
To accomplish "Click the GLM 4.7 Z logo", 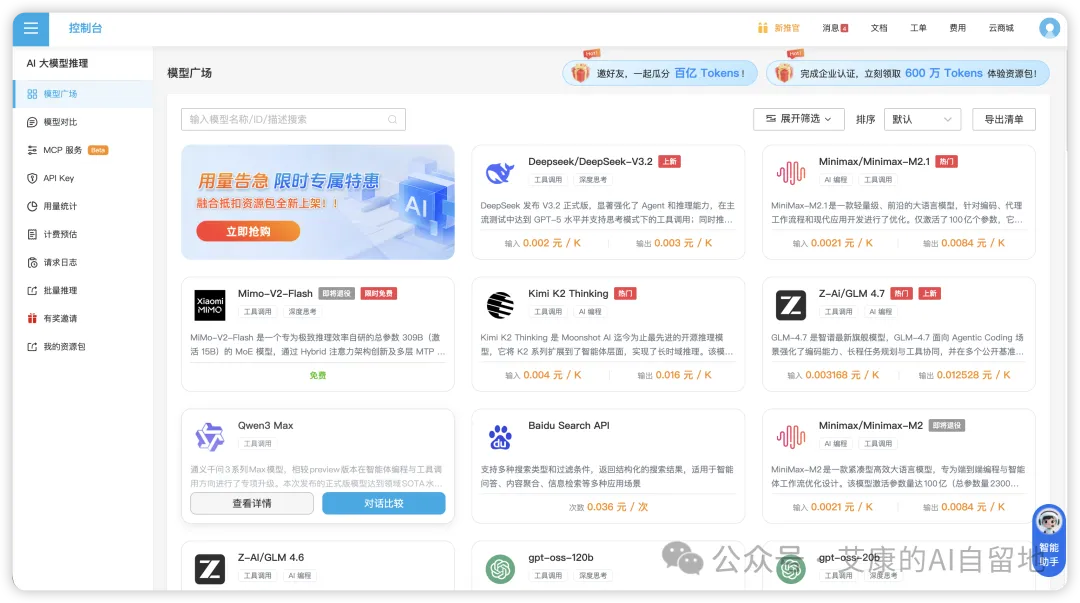I will click(x=791, y=305).
